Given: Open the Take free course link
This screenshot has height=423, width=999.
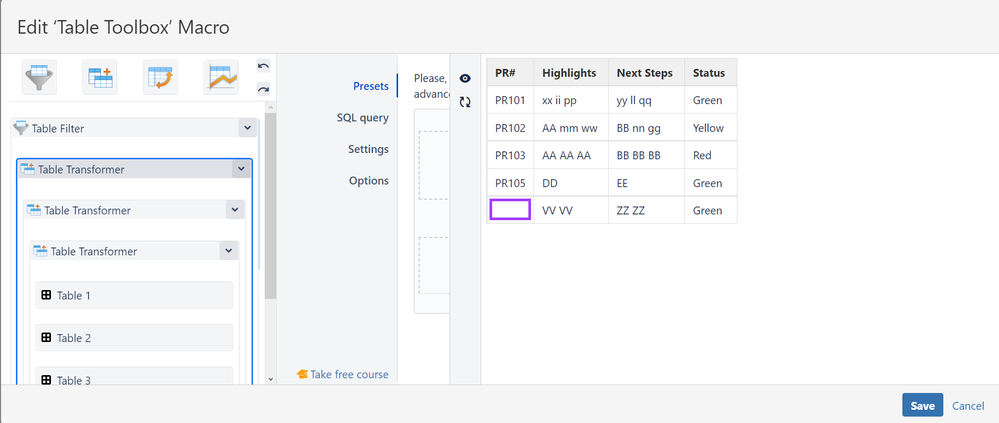Looking at the screenshot, I should pyautogui.click(x=343, y=374).
